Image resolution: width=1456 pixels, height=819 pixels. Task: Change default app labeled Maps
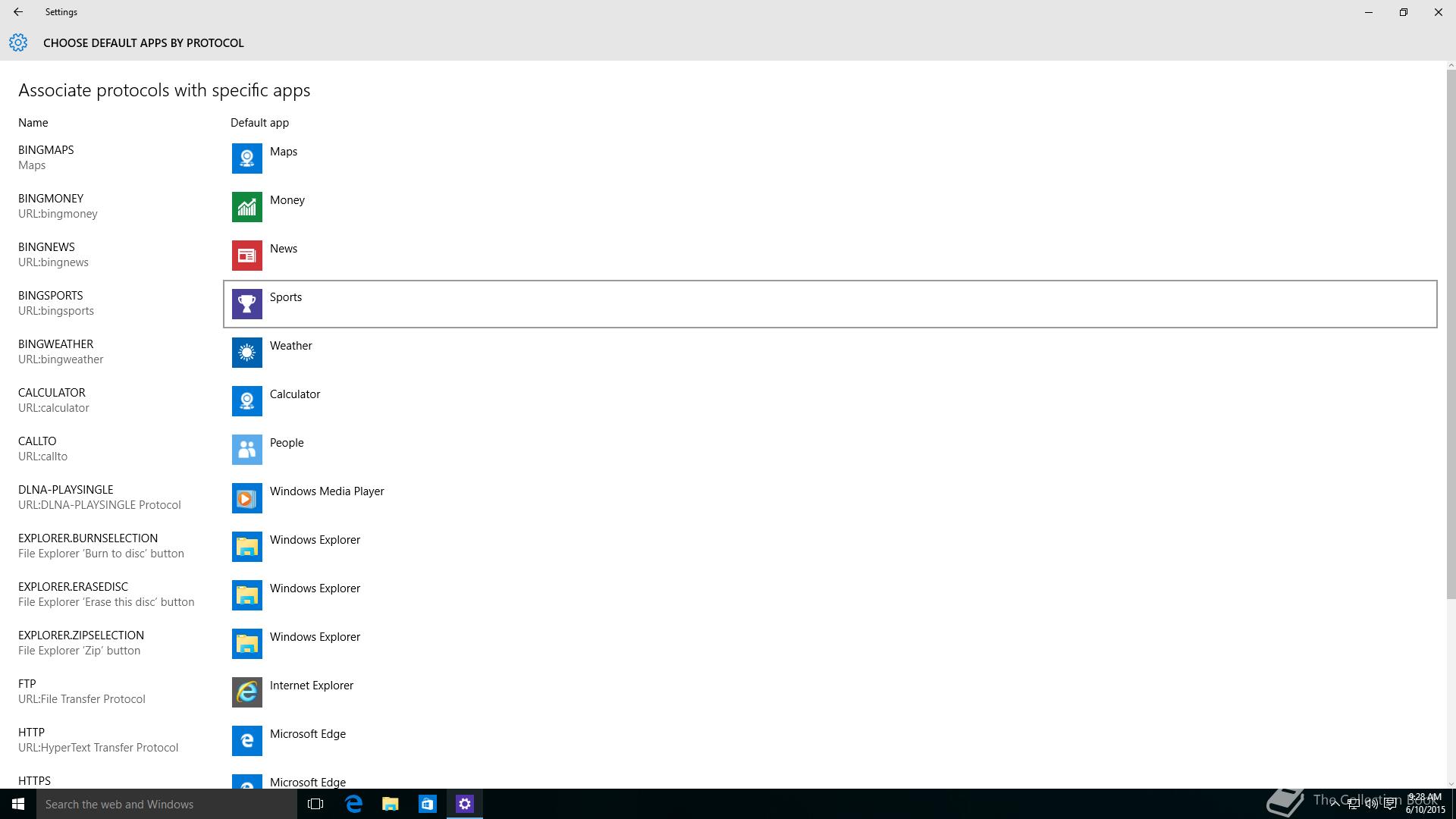(830, 158)
